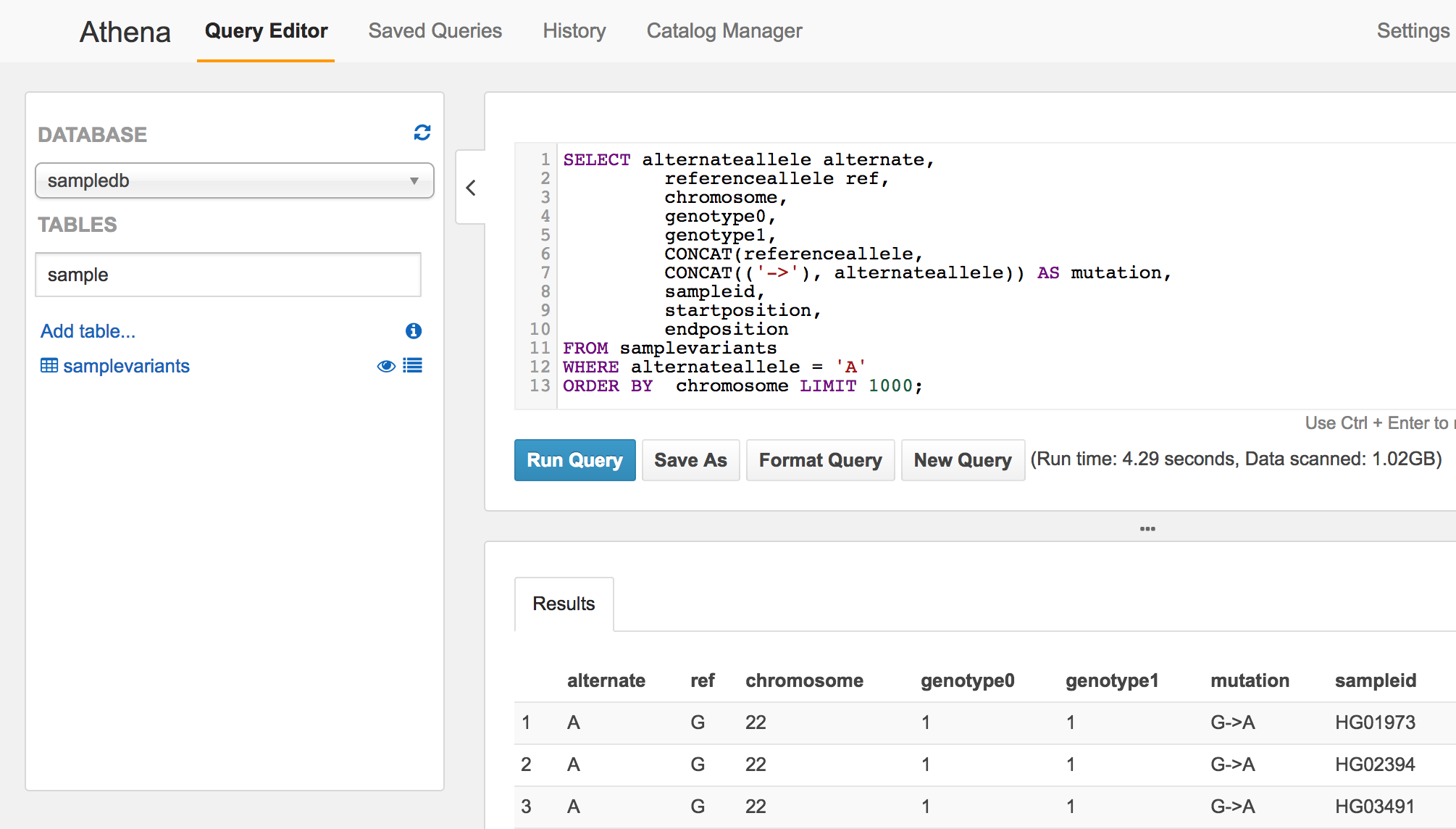Click Format Query button
Screen dimensions: 1456x829
[x=820, y=460]
